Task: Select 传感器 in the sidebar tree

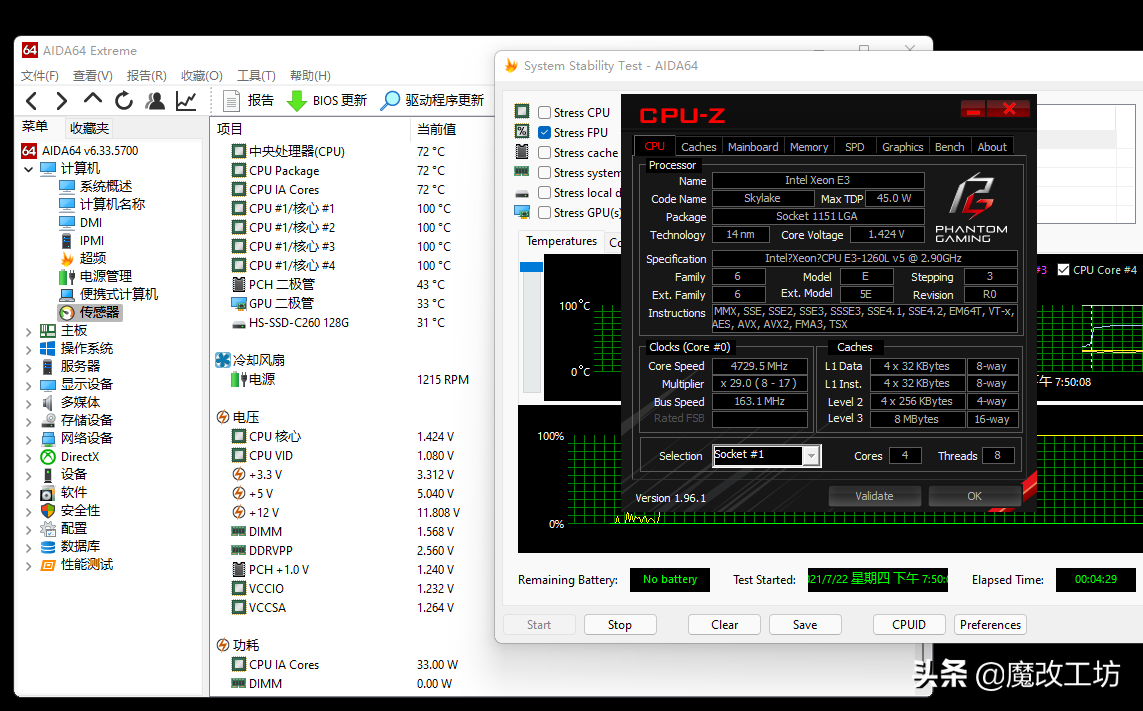Action: pos(99,313)
